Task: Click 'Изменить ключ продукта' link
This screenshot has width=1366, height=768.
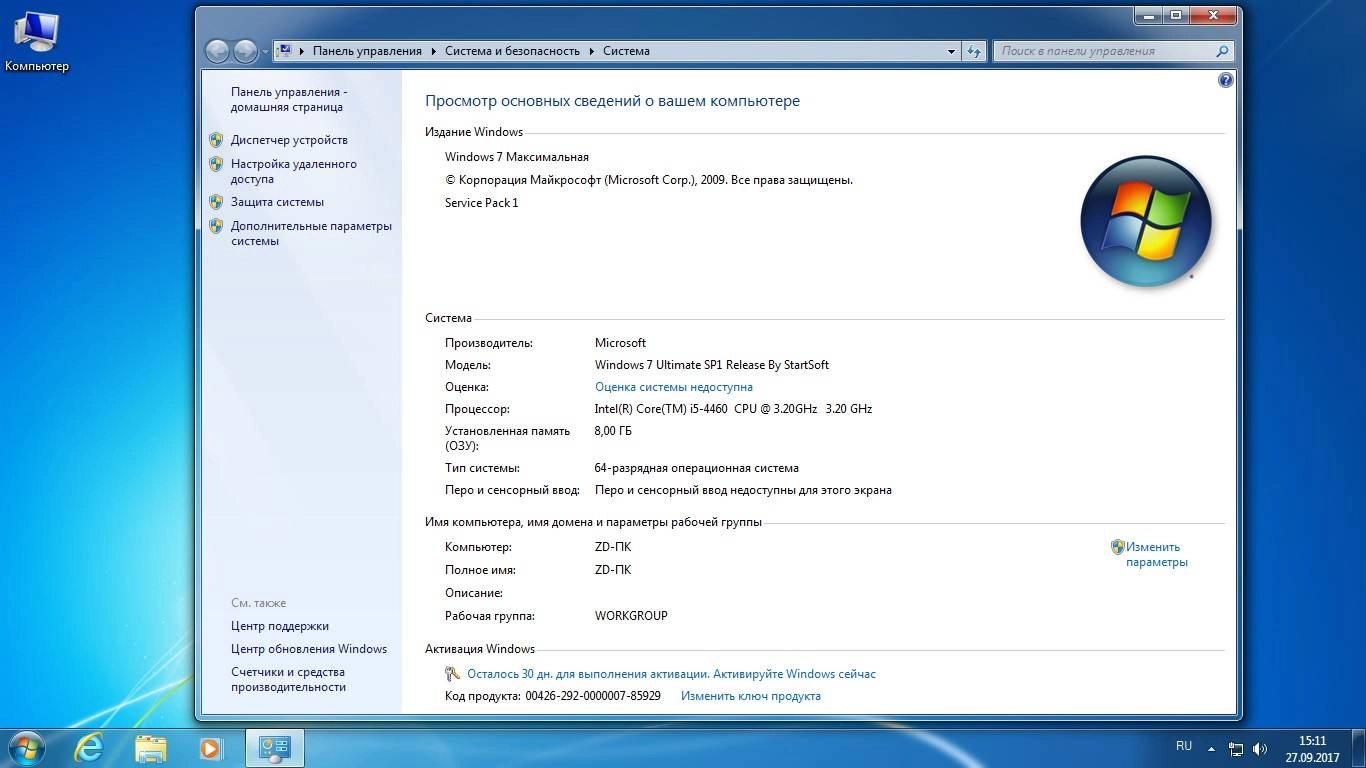Action: click(751, 696)
